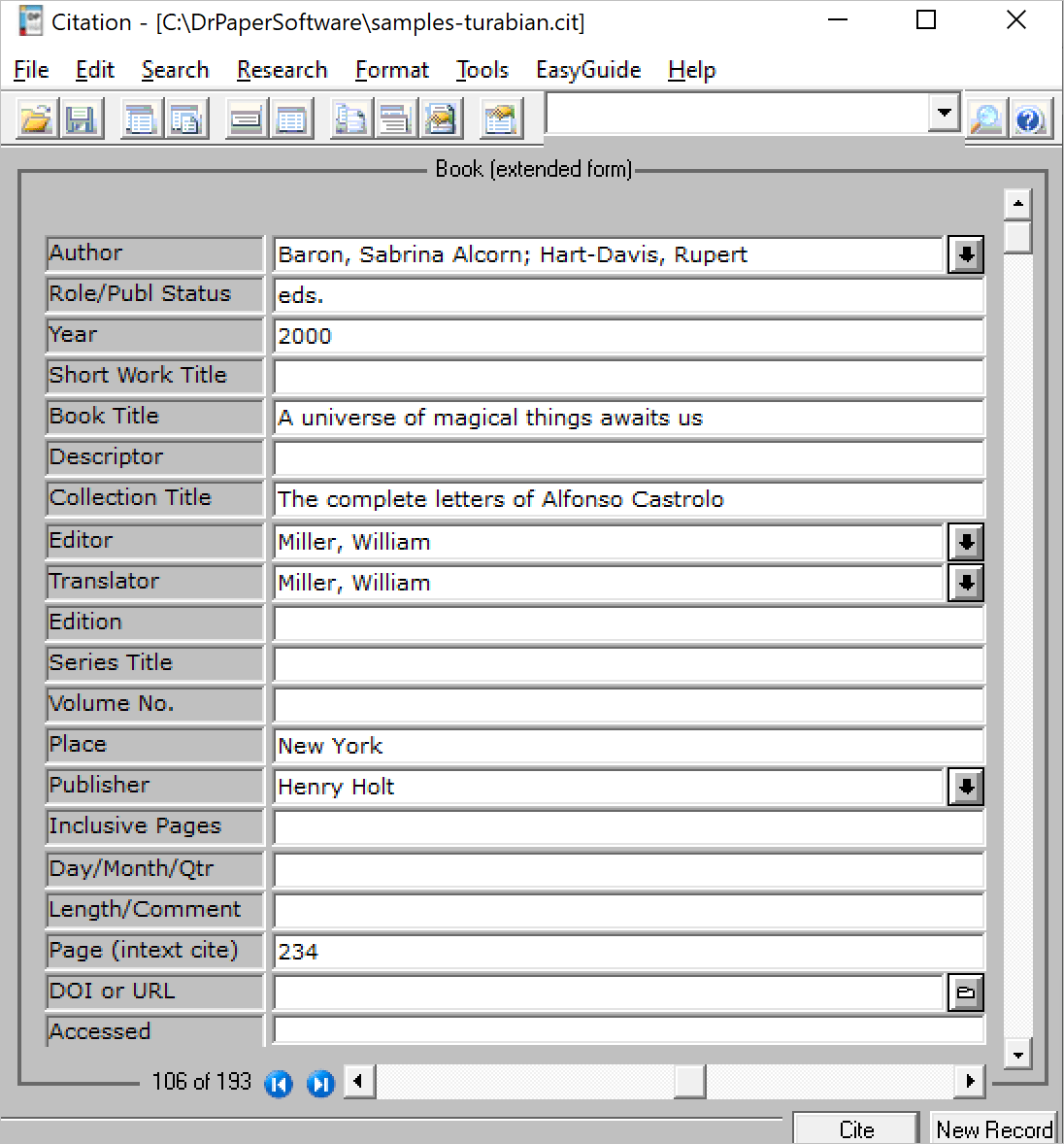Open the Publisher dropdown list
1064x1144 pixels.
(x=965, y=787)
